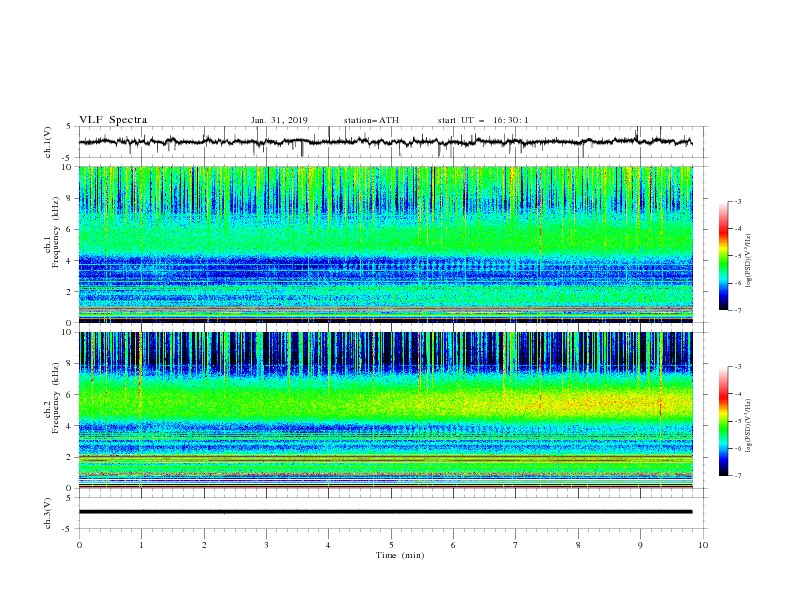The width and height of the screenshot is (792, 612).
Task: Click the ch.2 frequency spectrogram panel
Action: [385, 410]
